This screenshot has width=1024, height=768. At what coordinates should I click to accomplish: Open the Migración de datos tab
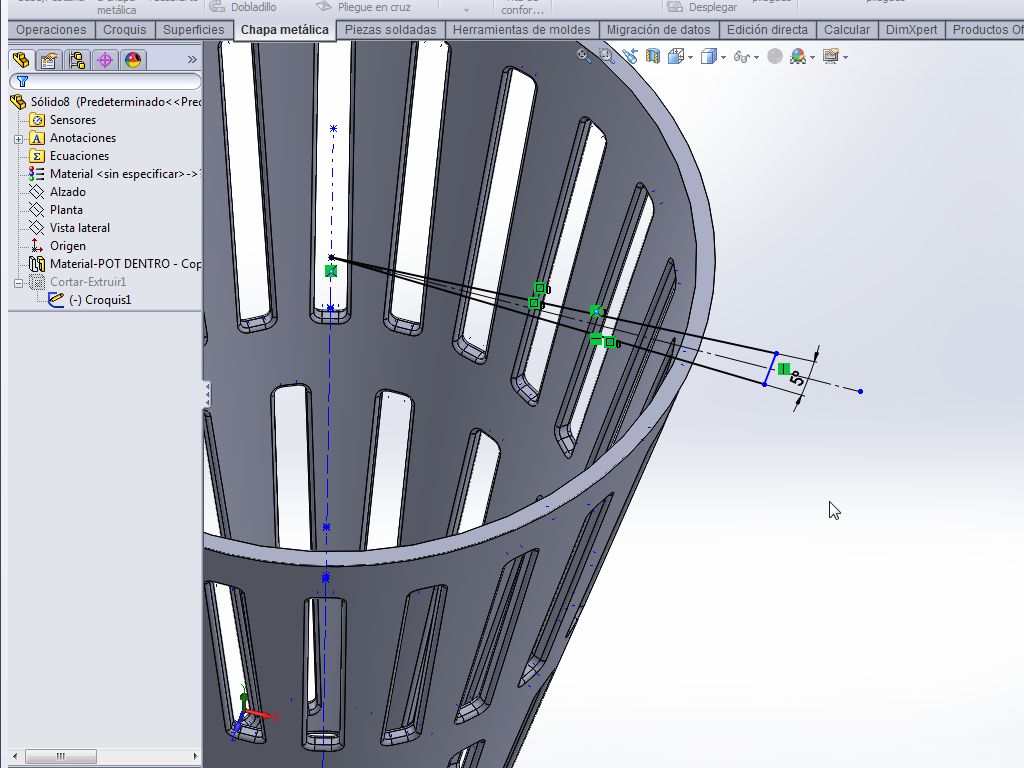(x=658, y=30)
